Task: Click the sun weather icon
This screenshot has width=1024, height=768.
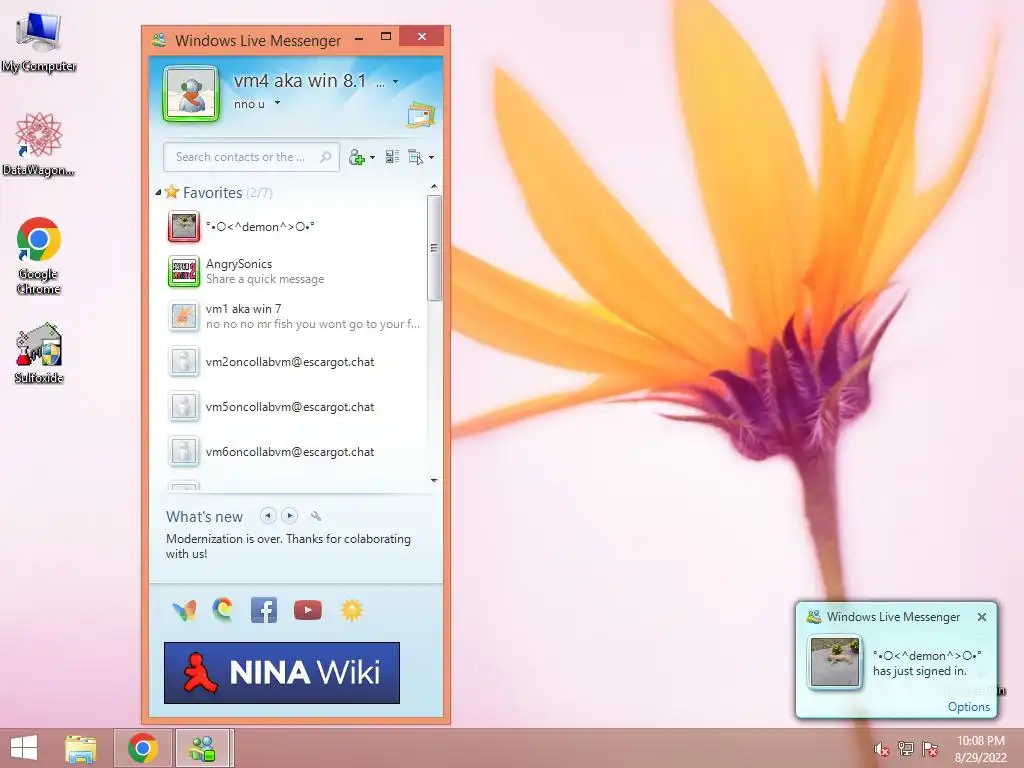Action: [351, 610]
